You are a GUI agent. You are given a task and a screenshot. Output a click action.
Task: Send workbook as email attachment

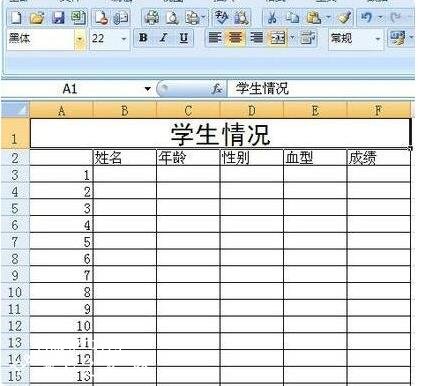[121, 18]
